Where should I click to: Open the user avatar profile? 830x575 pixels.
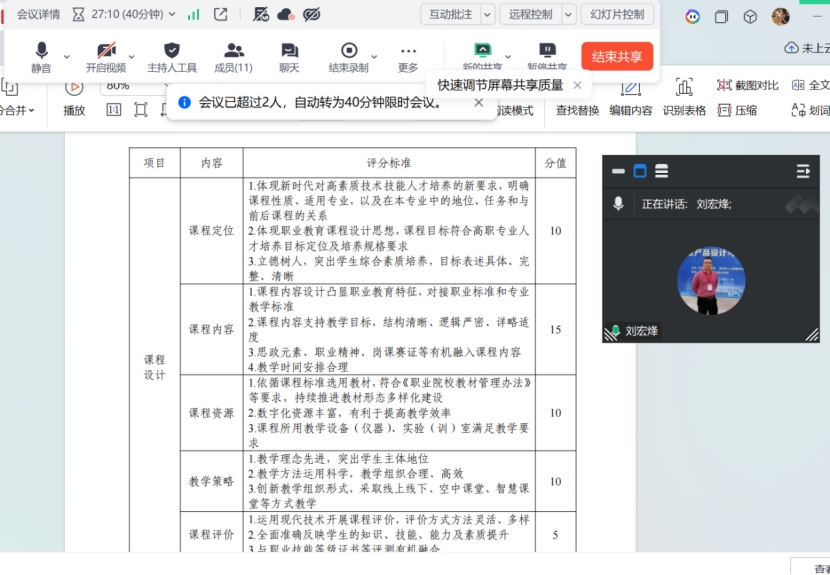point(781,17)
